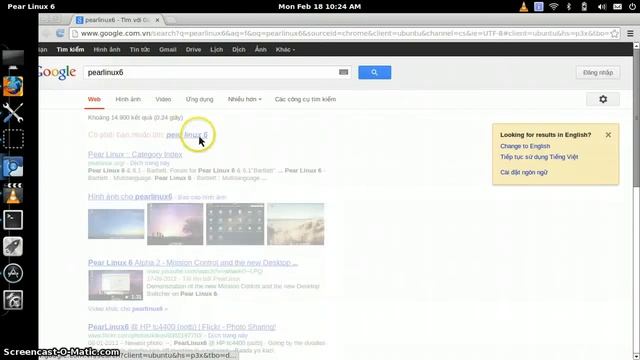This screenshot has height=360, width=640.
Task: Expand the Khác menu in black bar
Action: 285,49
